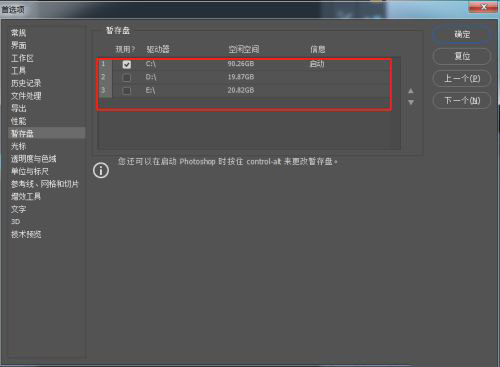Screen dimensions: 500x367
Task: Select 文件处理 in the sidebar
Action: pyautogui.click(x=26, y=96)
